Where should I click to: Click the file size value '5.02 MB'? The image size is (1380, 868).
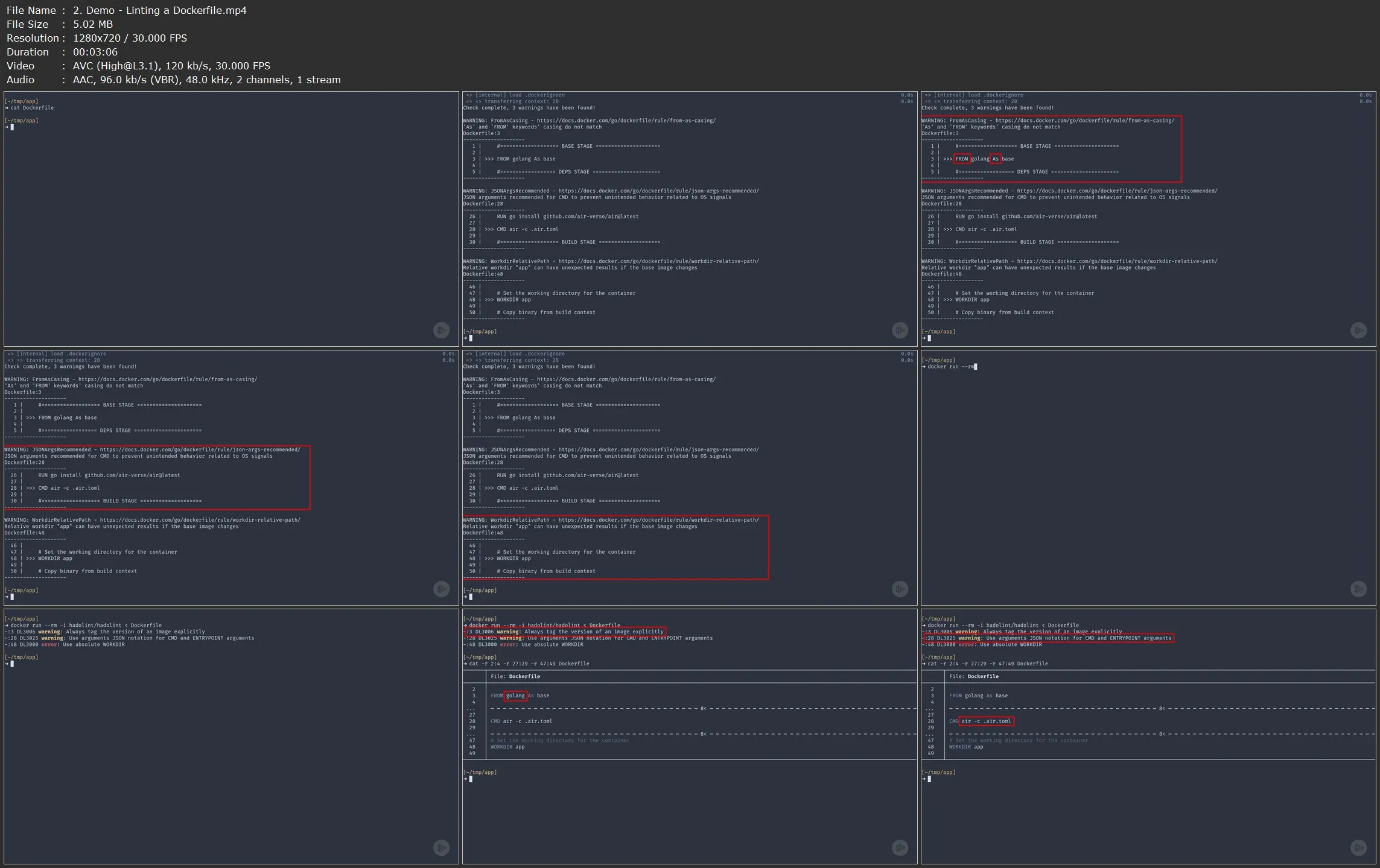(x=92, y=24)
